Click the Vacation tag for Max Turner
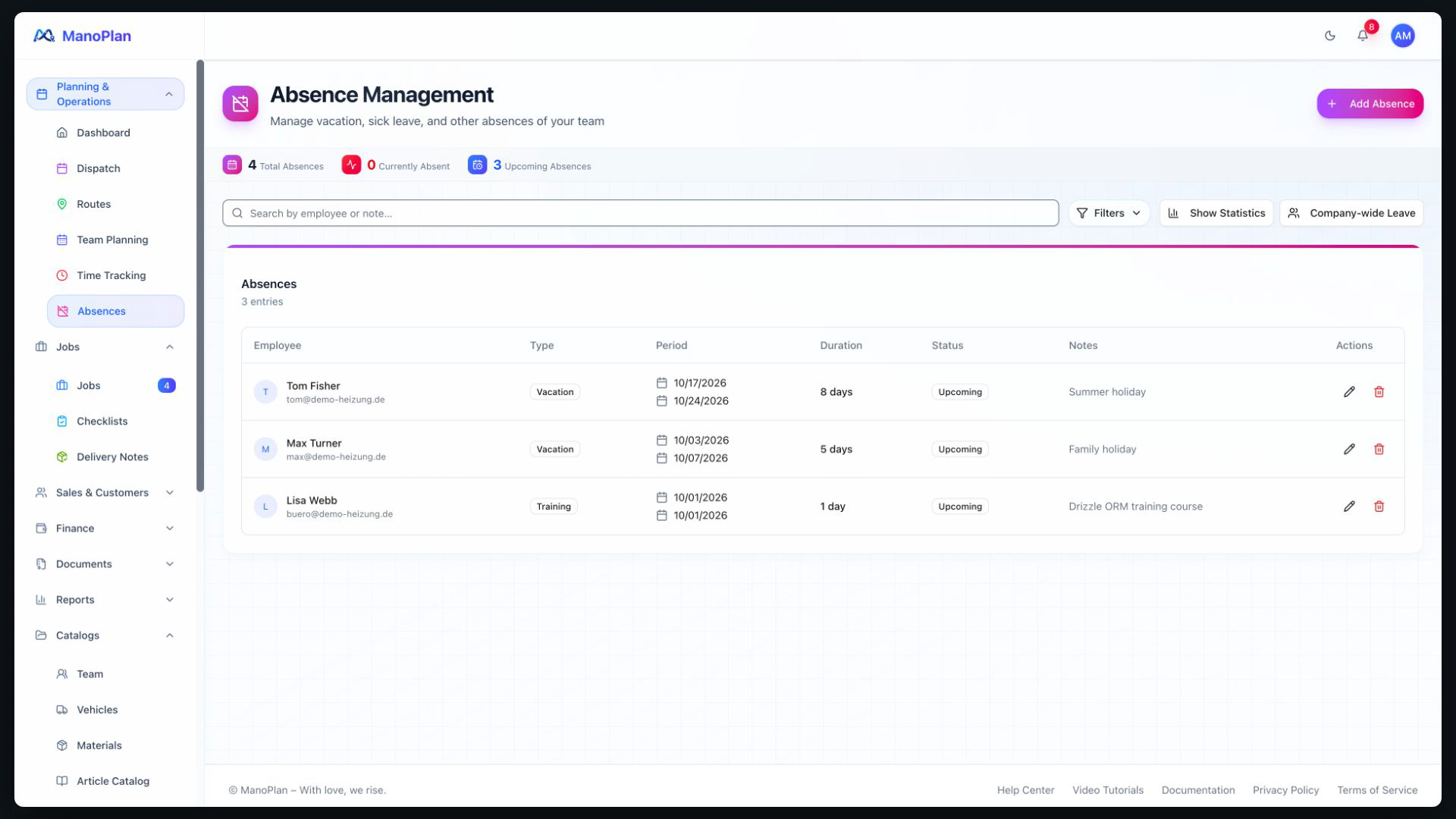 (x=554, y=449)
